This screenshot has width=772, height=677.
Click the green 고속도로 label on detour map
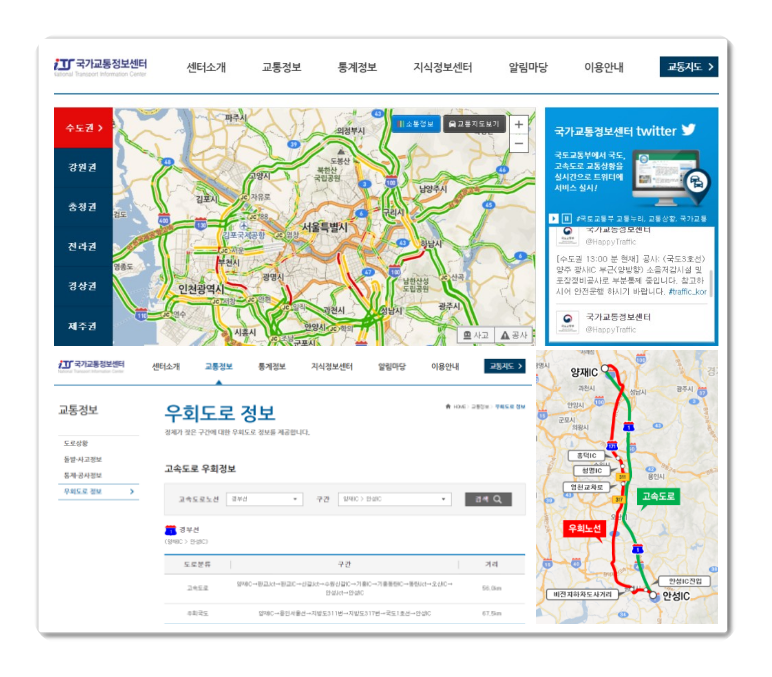658,497
